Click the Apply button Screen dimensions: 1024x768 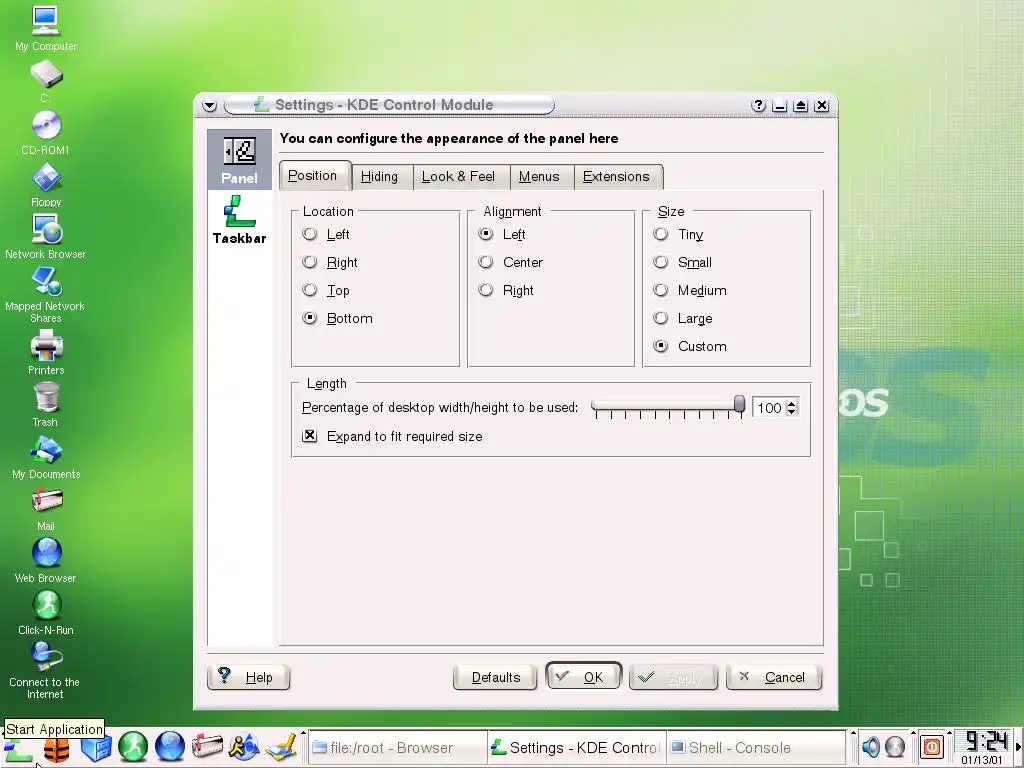tap(673, 677)
